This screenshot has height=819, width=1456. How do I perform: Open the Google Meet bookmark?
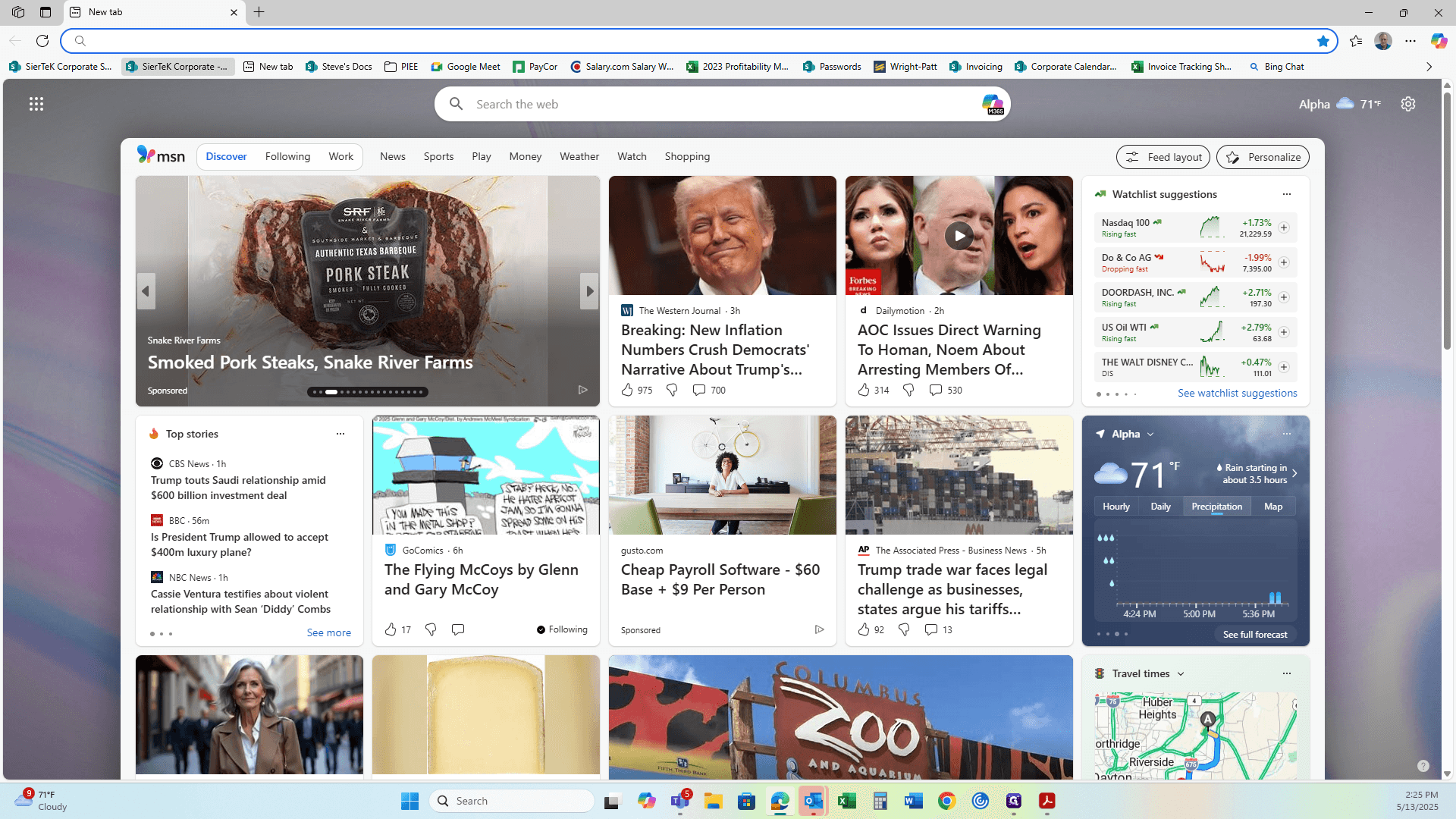click(466, 67)
